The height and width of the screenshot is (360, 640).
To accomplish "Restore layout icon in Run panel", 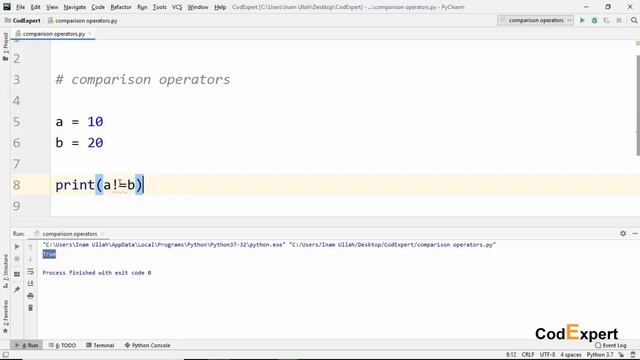I will point(17,274).
